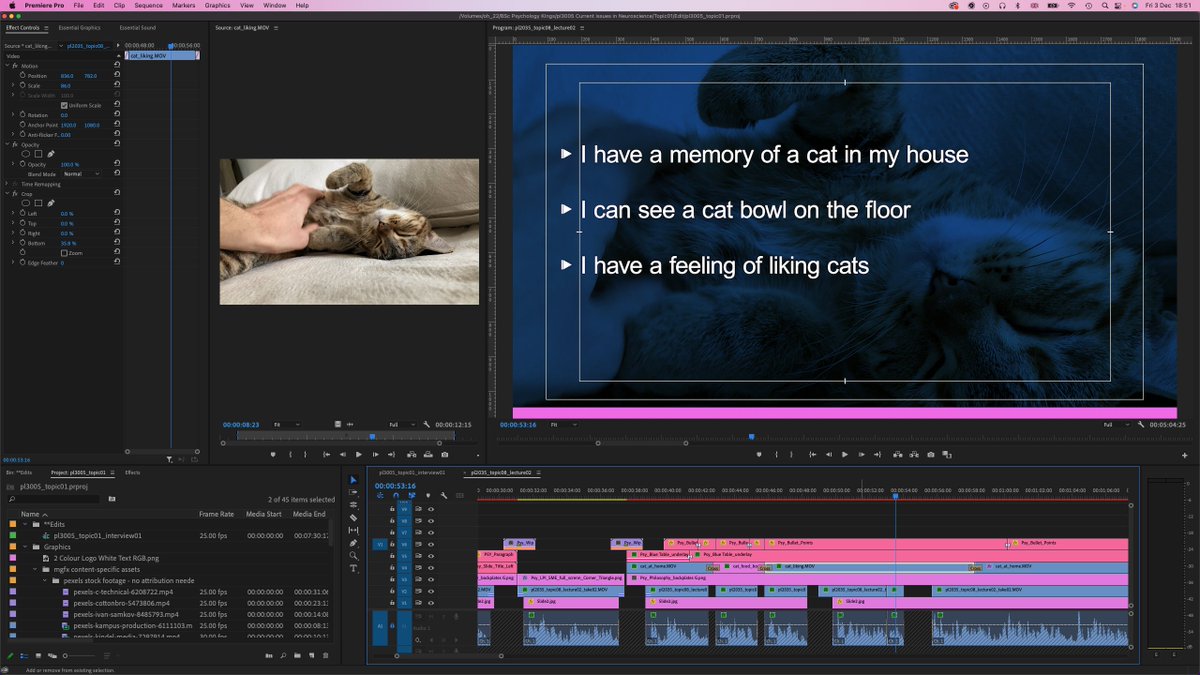Play the Source monitor clip
Viewport: 1200px width, 675px height.
coord(359,454)
